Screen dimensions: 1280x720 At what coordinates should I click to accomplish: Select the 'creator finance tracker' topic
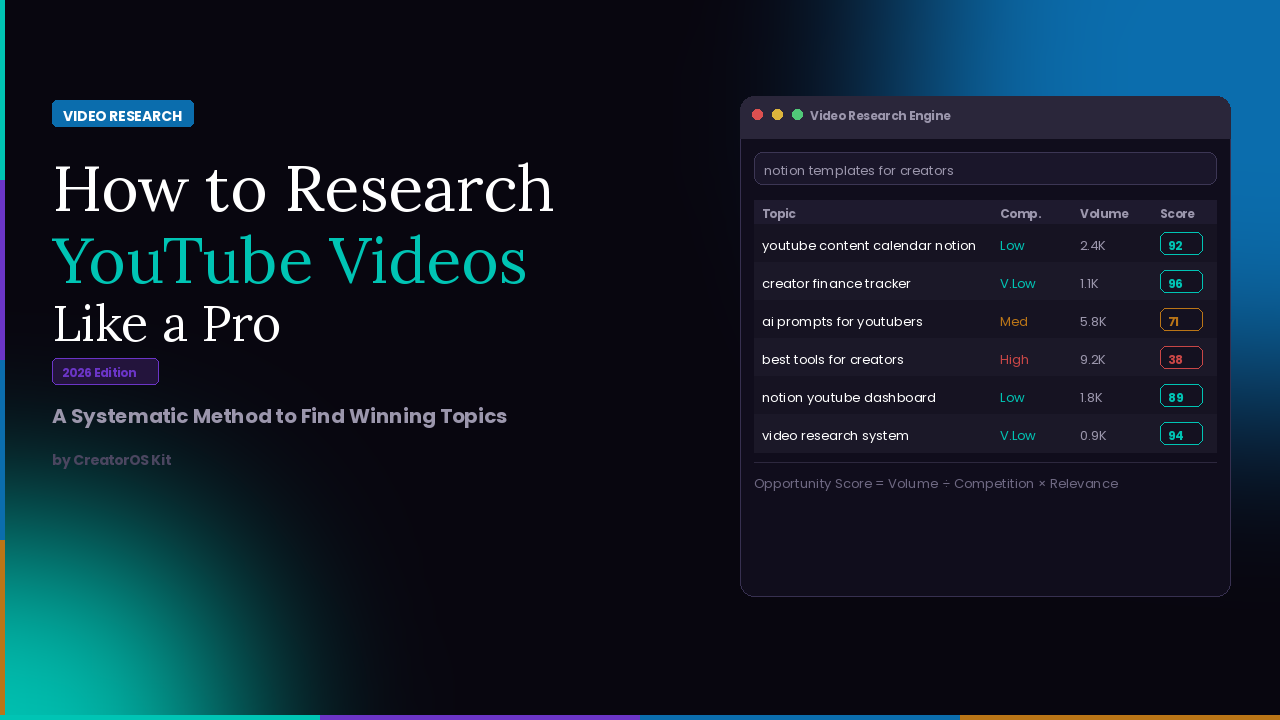[x=836, y=283]
